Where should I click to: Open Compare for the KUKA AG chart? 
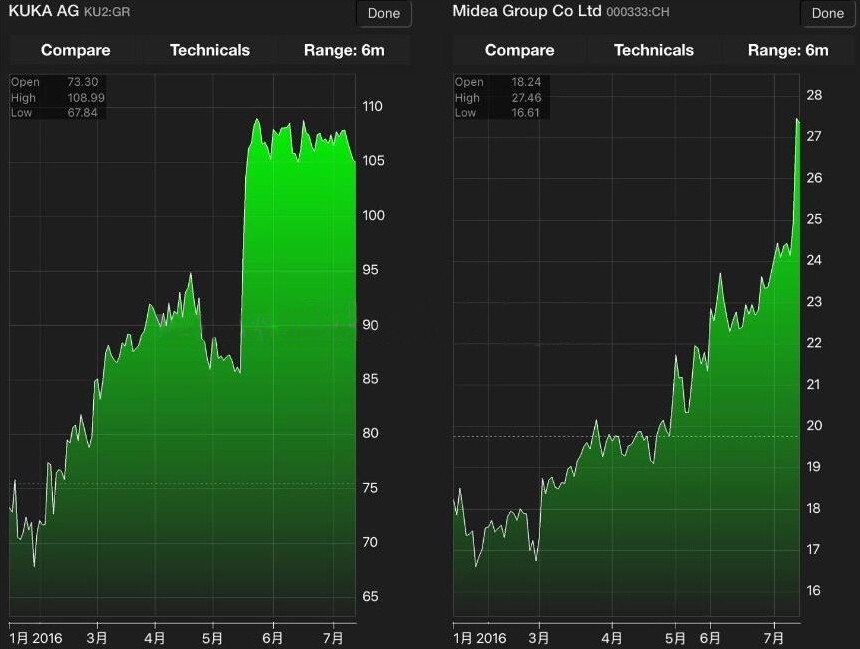point(76,50)
